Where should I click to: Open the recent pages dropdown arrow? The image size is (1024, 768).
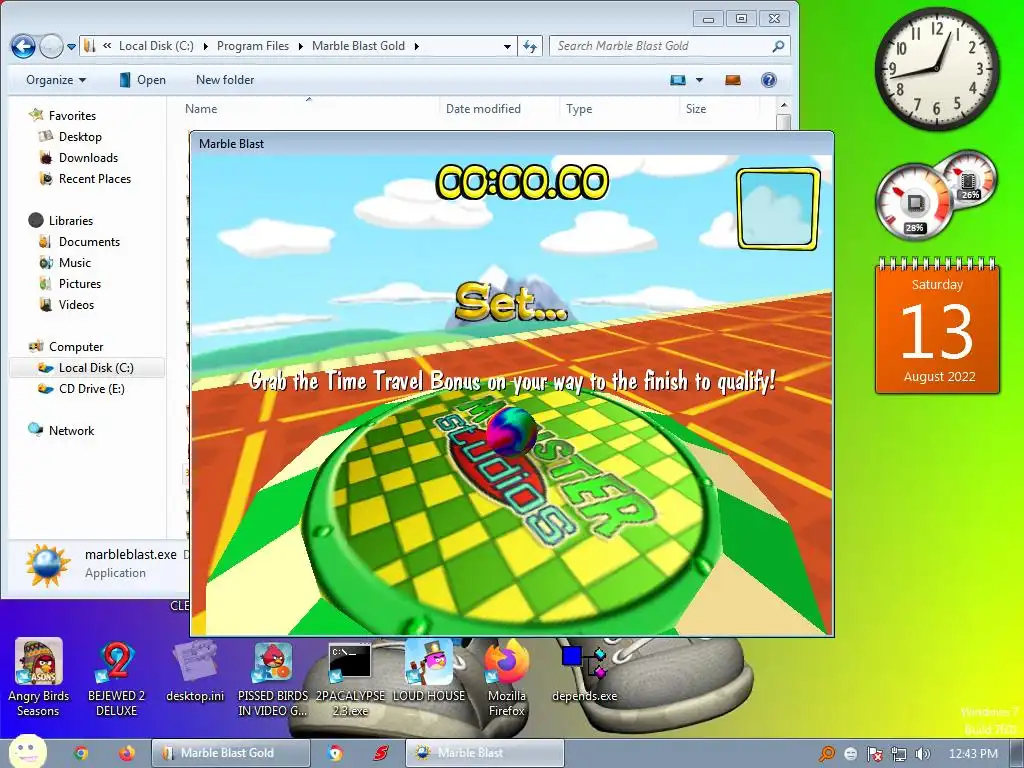pyautogui.click(x=71, y=46)
